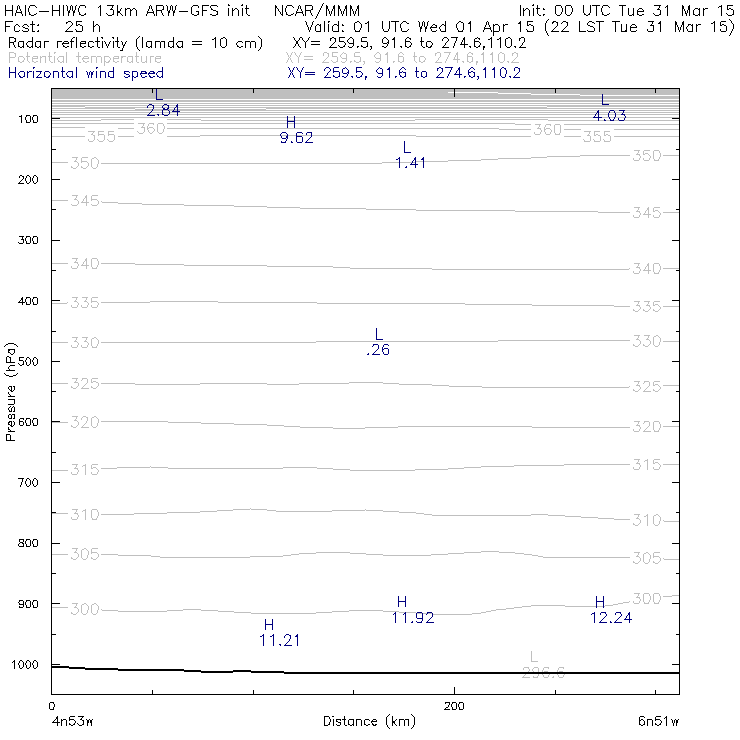Click the '500' pressure axis label
Image resolution: width=740 pixels, height=740 pixels.
click(28, 362)
